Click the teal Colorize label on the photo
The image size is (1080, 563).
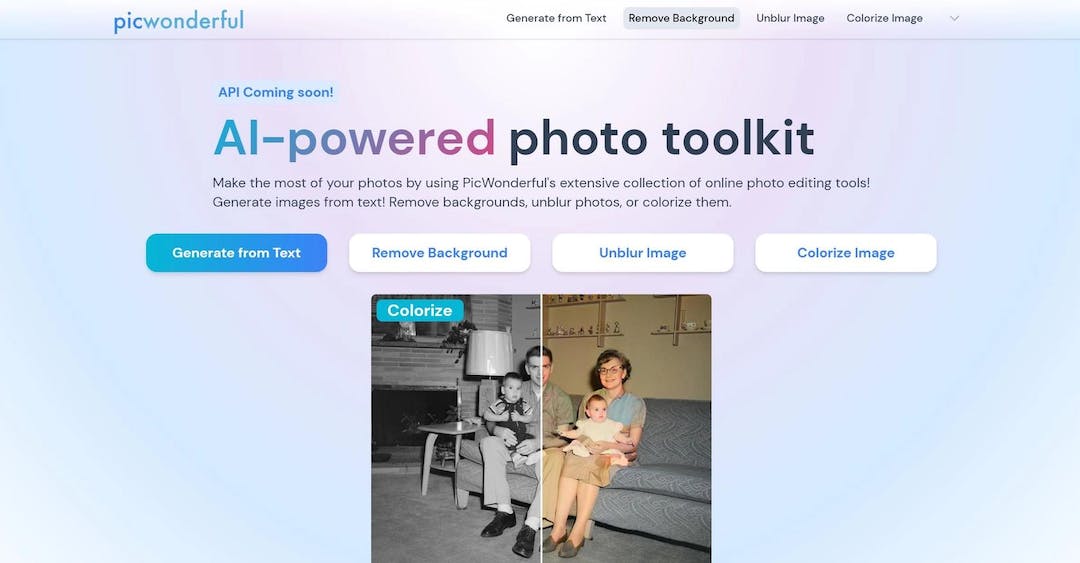point(419,310)
